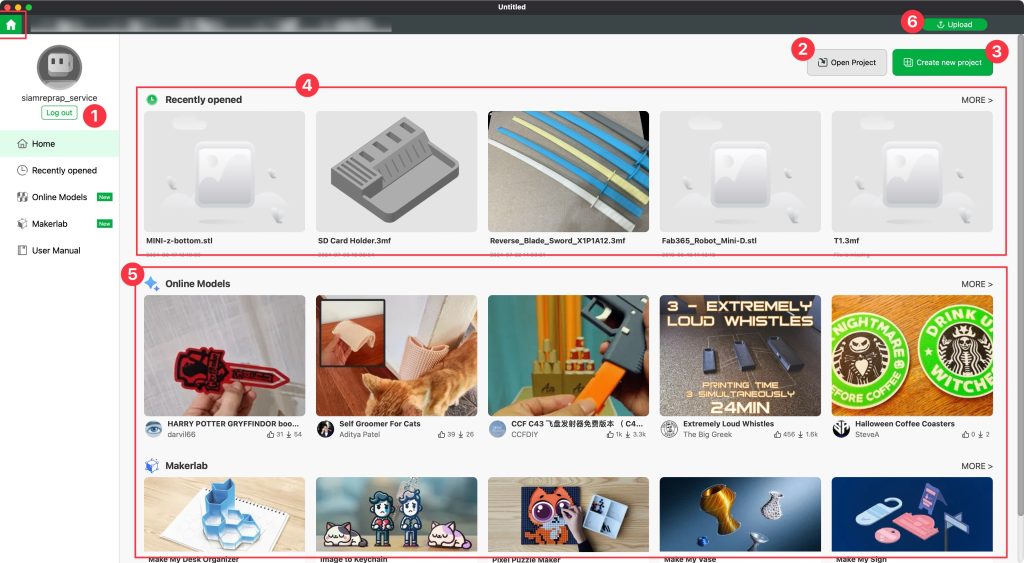Go to Makerlab in the sidebar
Screen dimensions: 1024x563
[50, 224]
